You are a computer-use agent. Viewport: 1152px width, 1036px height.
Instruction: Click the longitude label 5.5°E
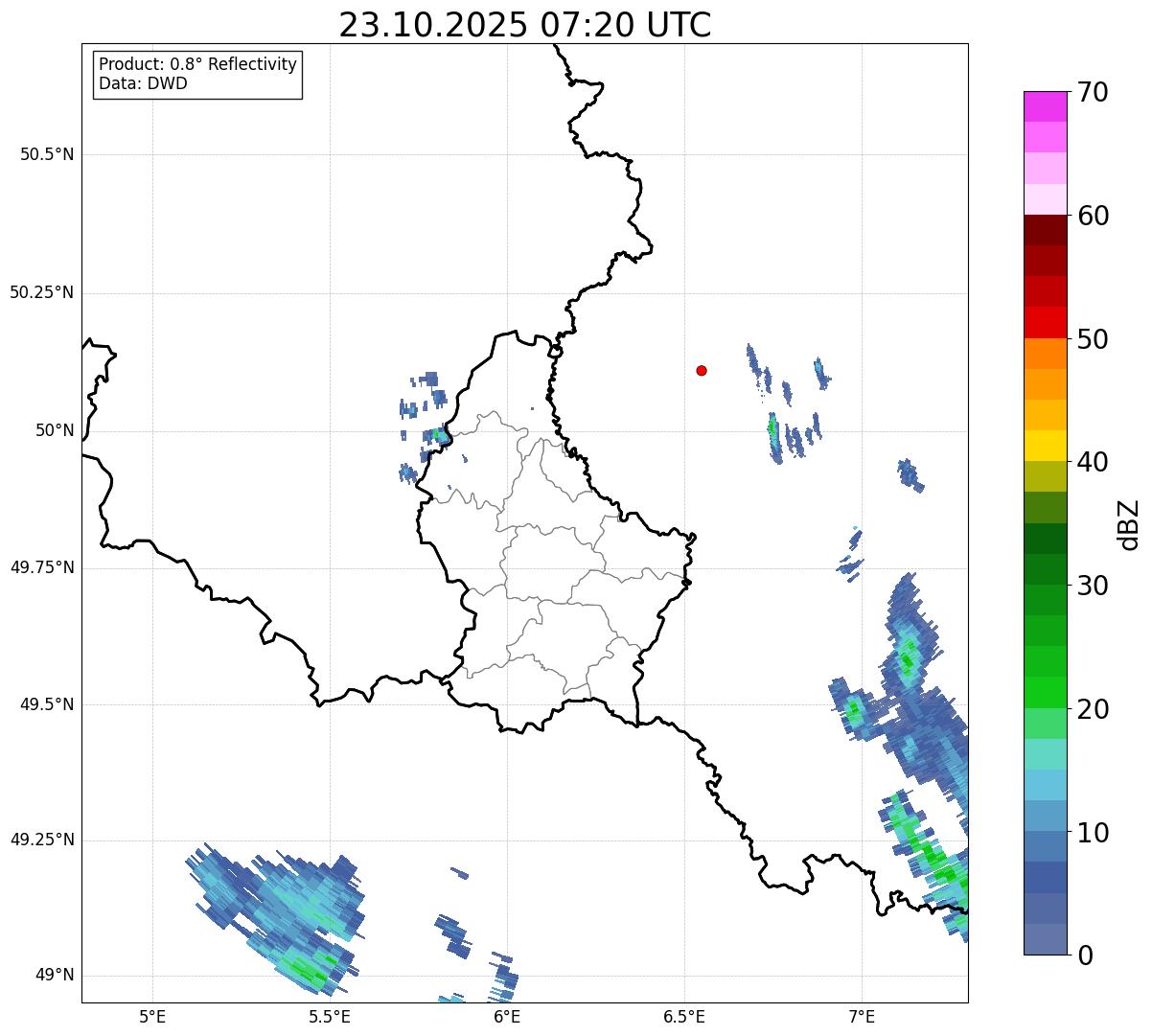(x=330, y=1016)
